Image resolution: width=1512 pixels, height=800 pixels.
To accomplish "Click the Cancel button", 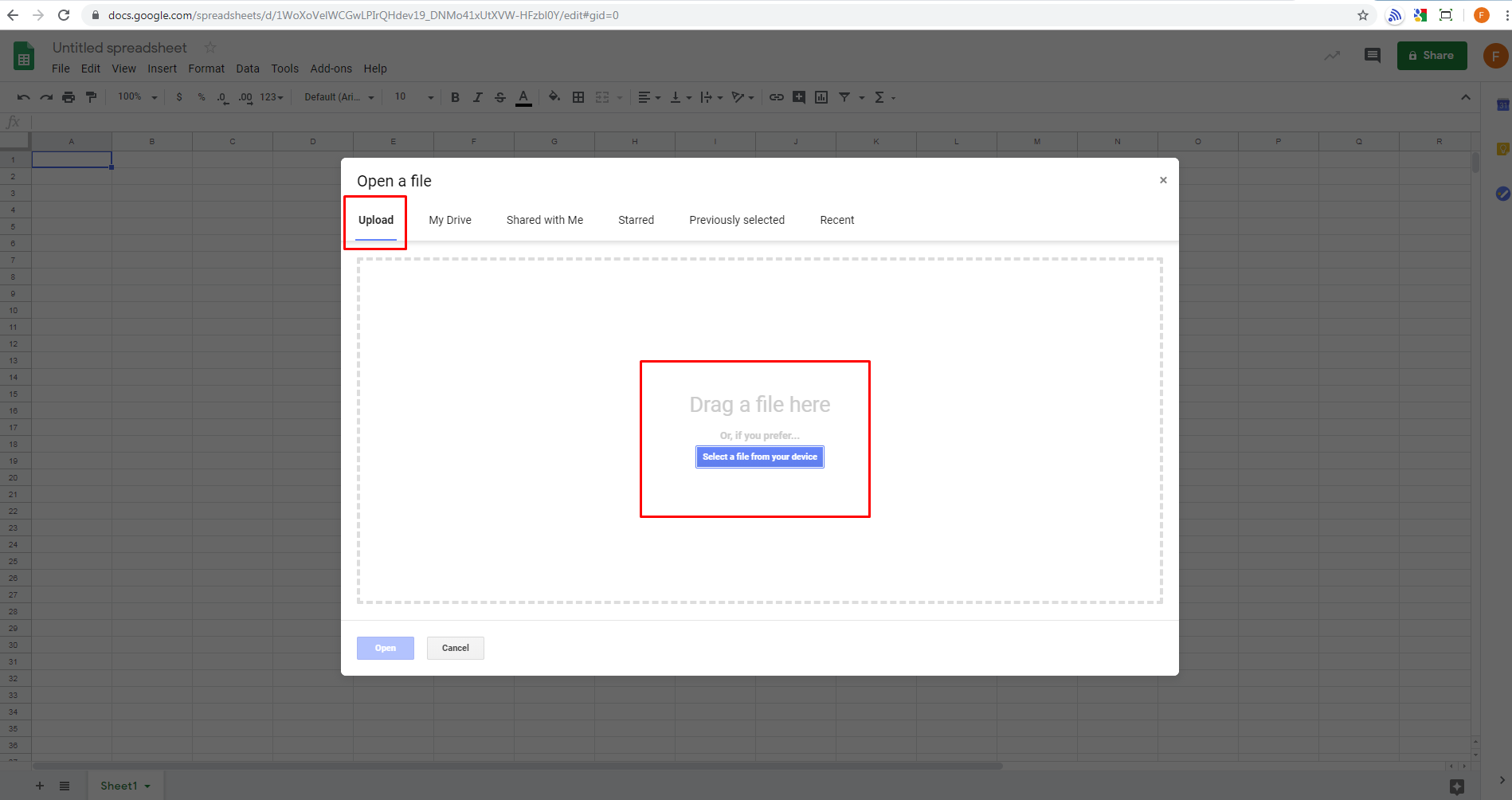I will pyautogui.click(x=455, y=648).
